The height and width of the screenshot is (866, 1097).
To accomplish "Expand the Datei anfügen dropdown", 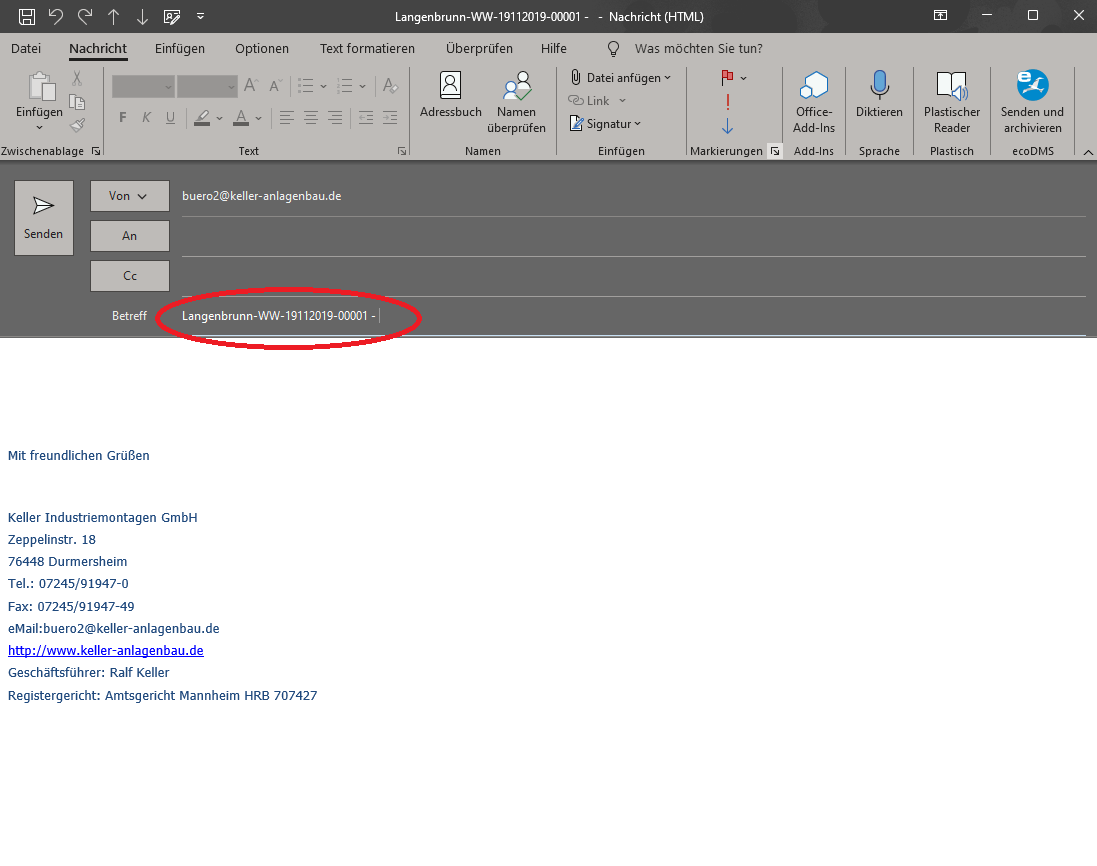I will tap(667, 78).
